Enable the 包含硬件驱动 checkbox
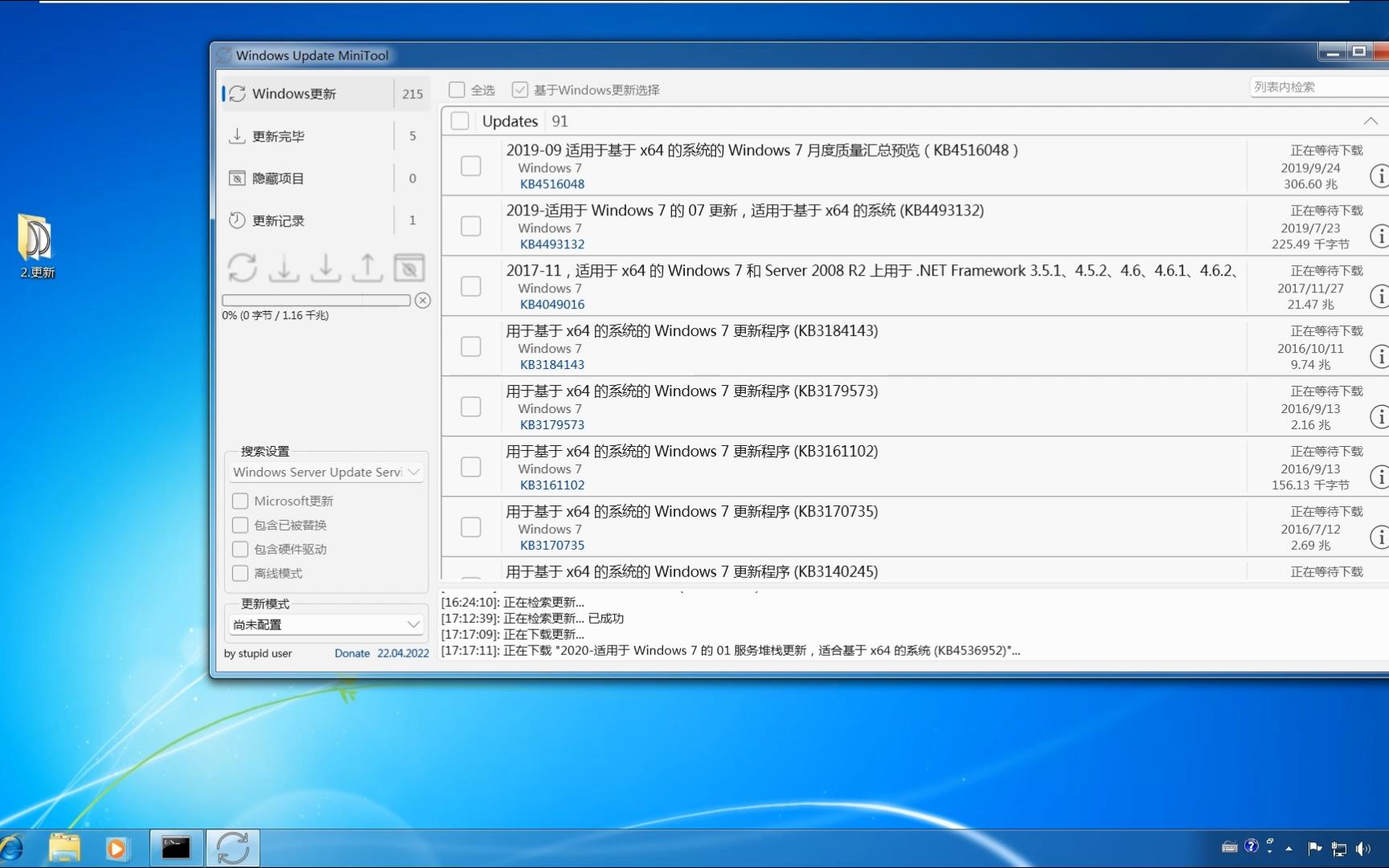The width and height of the screenshot is (1389, 868). [240, 549]
